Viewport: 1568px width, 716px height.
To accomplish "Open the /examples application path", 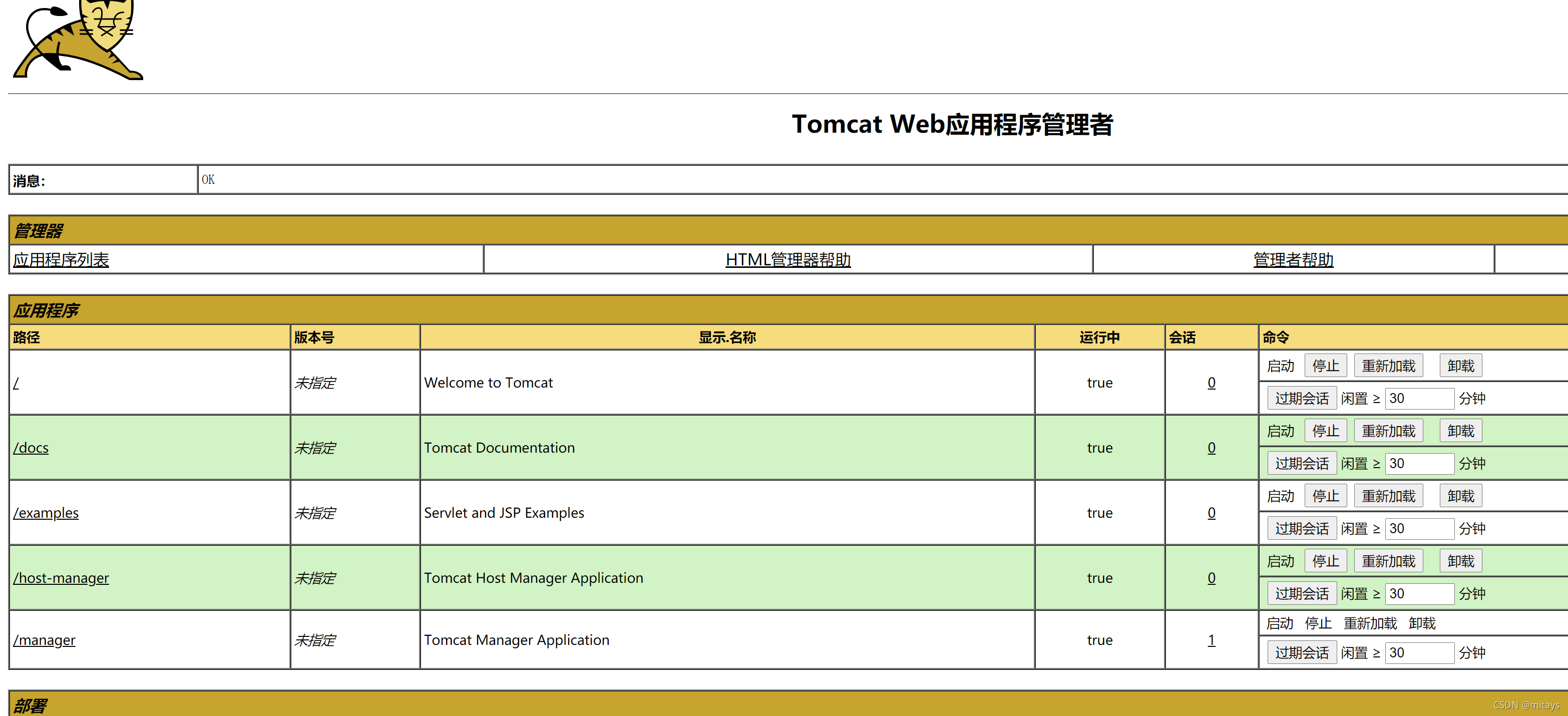I will pos(46,513).
